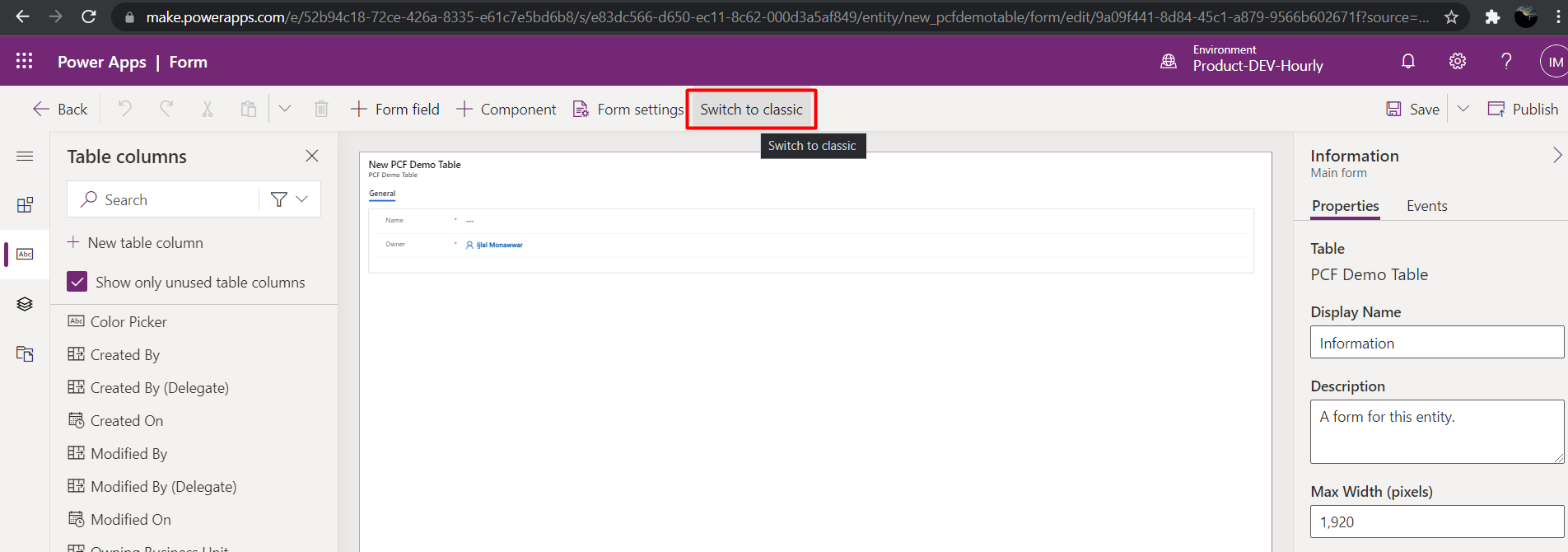Click the notifications bell icon
Screen dimensions: 1568x552
[x=1408, y=61]
